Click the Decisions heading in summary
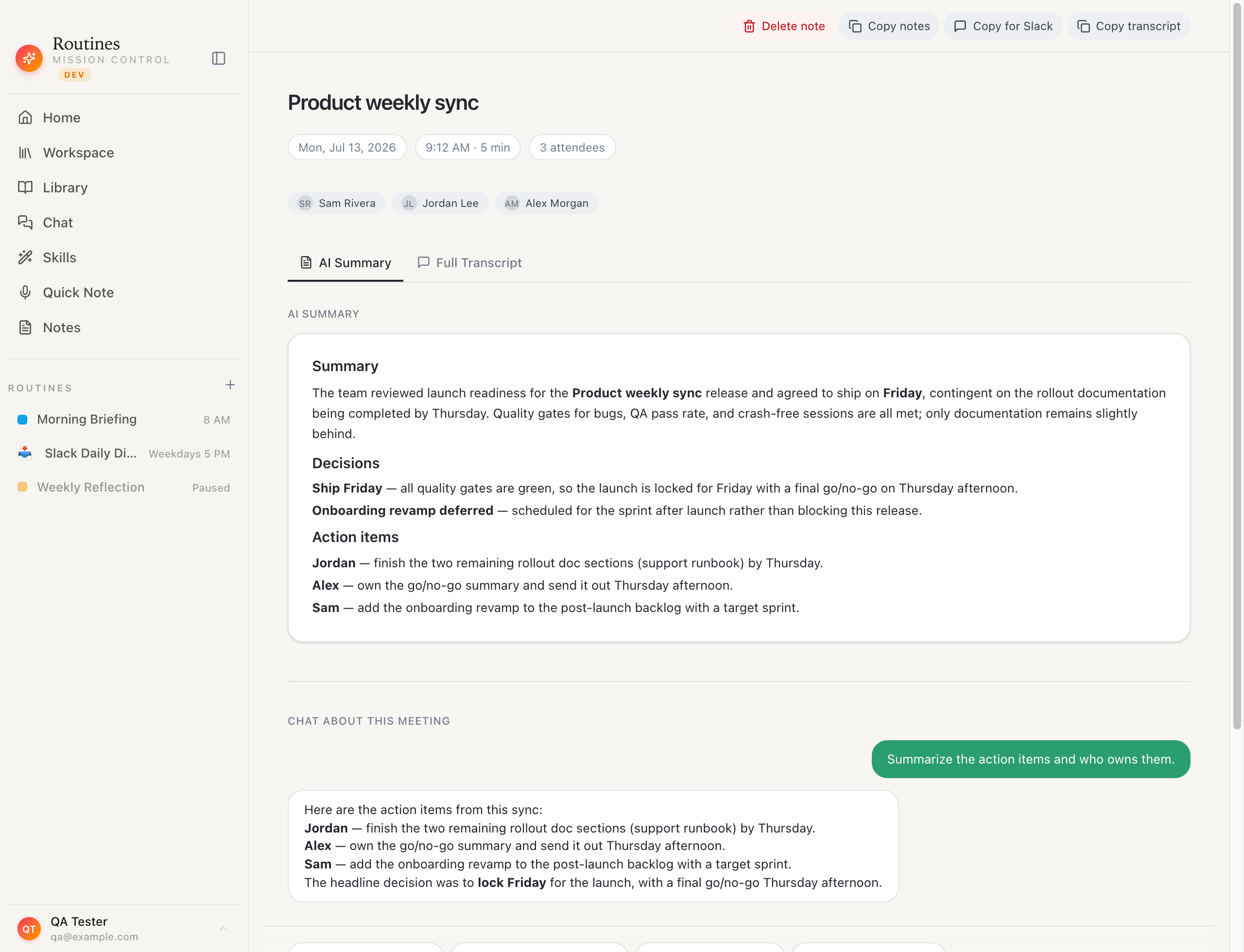Image resolution: width=1244 pixels, height=952 pixels. [x=346, y=463]
